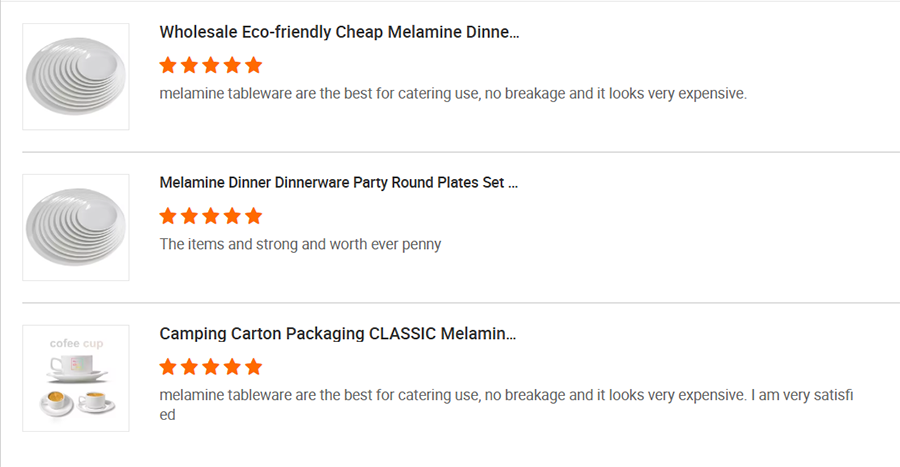Image resolution: width=900 pixels, height=467 pixels.
Task: Click the first star of the Wholesale Eco-friendly rating
Action: pyautogui.click(x=168, y=65)
